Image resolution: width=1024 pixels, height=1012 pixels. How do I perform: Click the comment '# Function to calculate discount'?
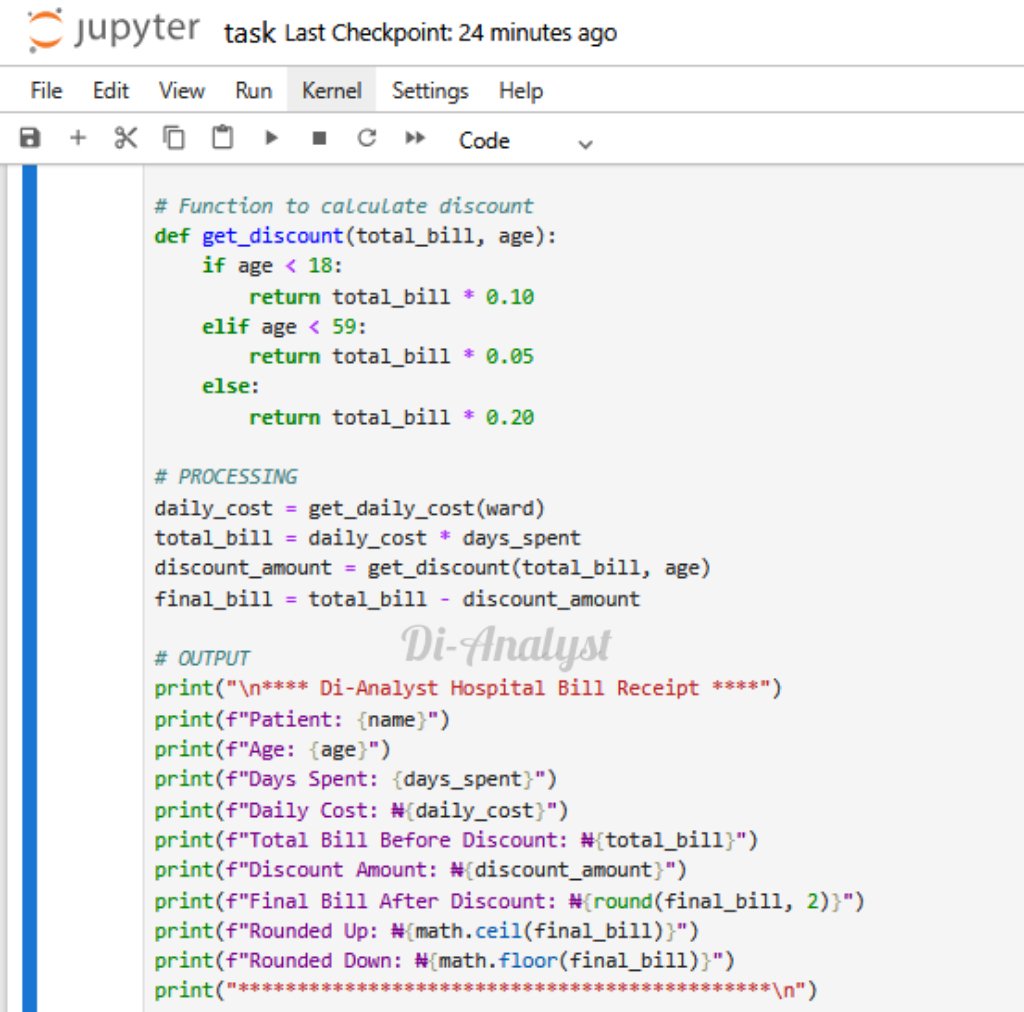click(x=344, y=206)
